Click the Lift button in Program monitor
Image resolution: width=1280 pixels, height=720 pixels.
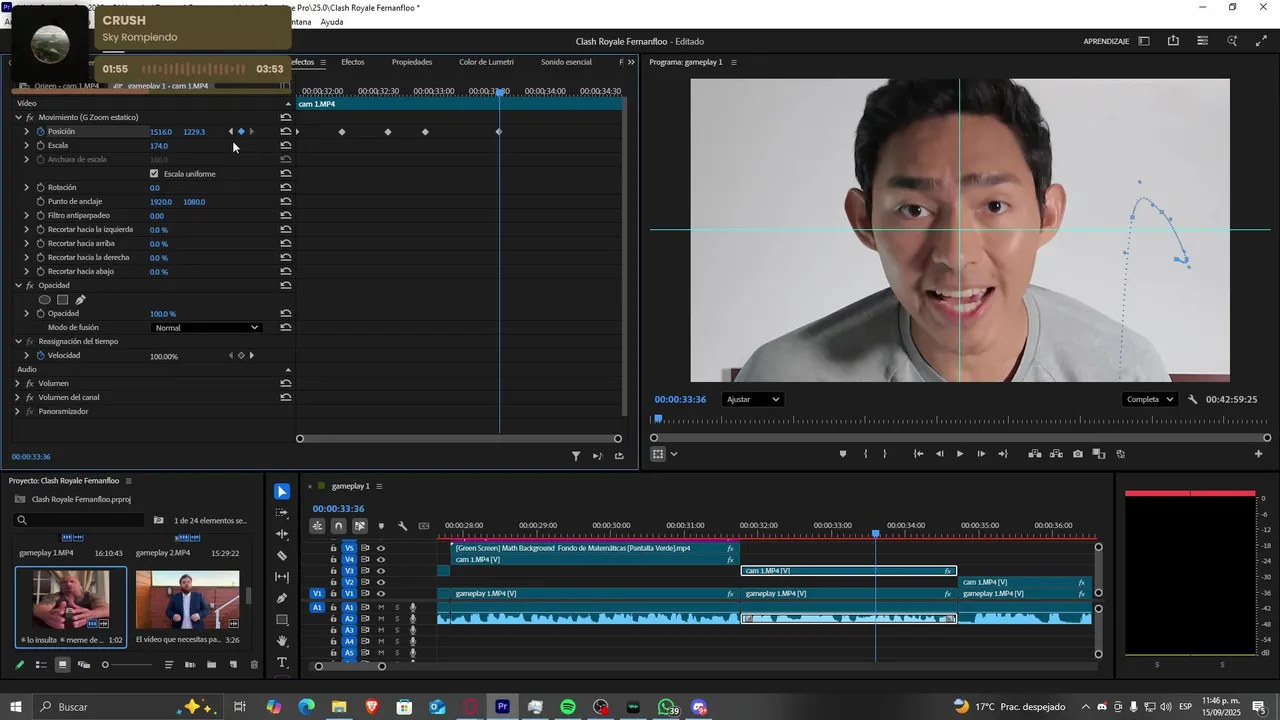coord(1035,454)
